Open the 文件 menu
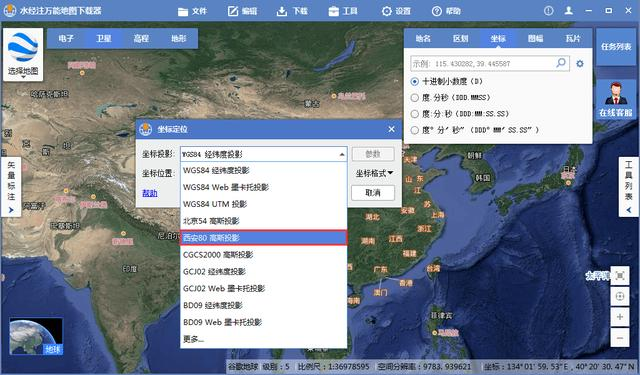The height and width of the screenshot is (375, 640). pyautogui.click(x=192, y=11)
